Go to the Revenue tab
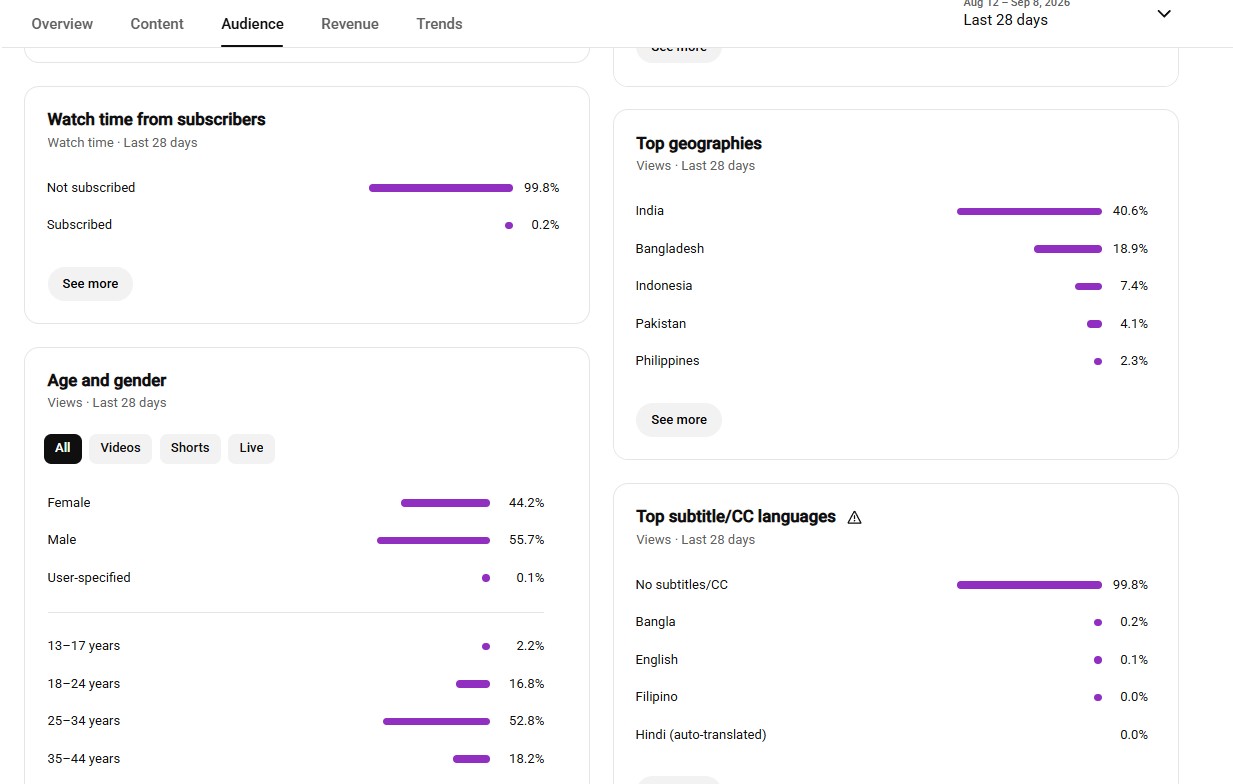Screen dimensions: 1233x784 click(350, 24)
